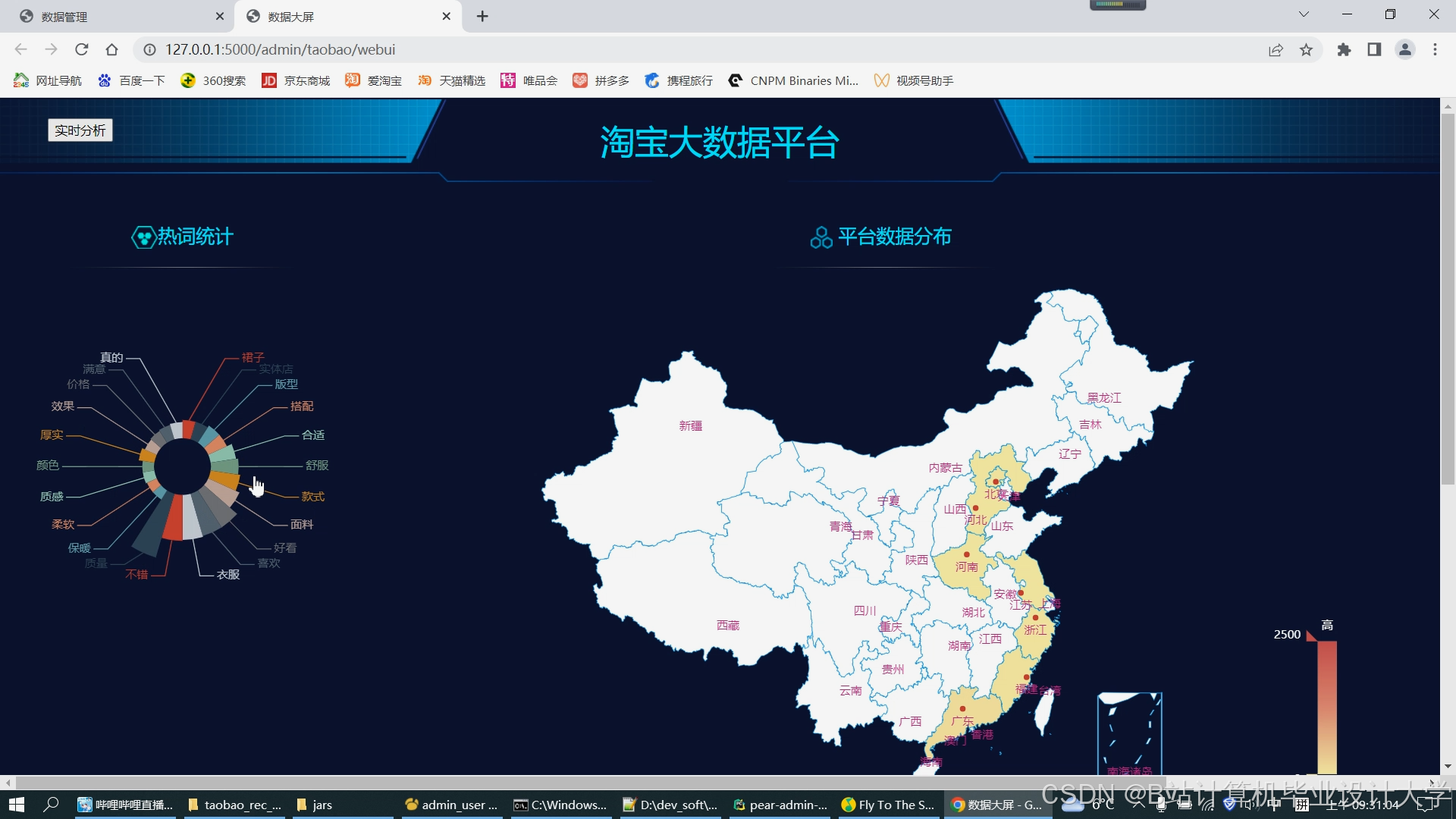Click the share page icon
Viewport: 1456px width, 819px height.
point(1276,50)
